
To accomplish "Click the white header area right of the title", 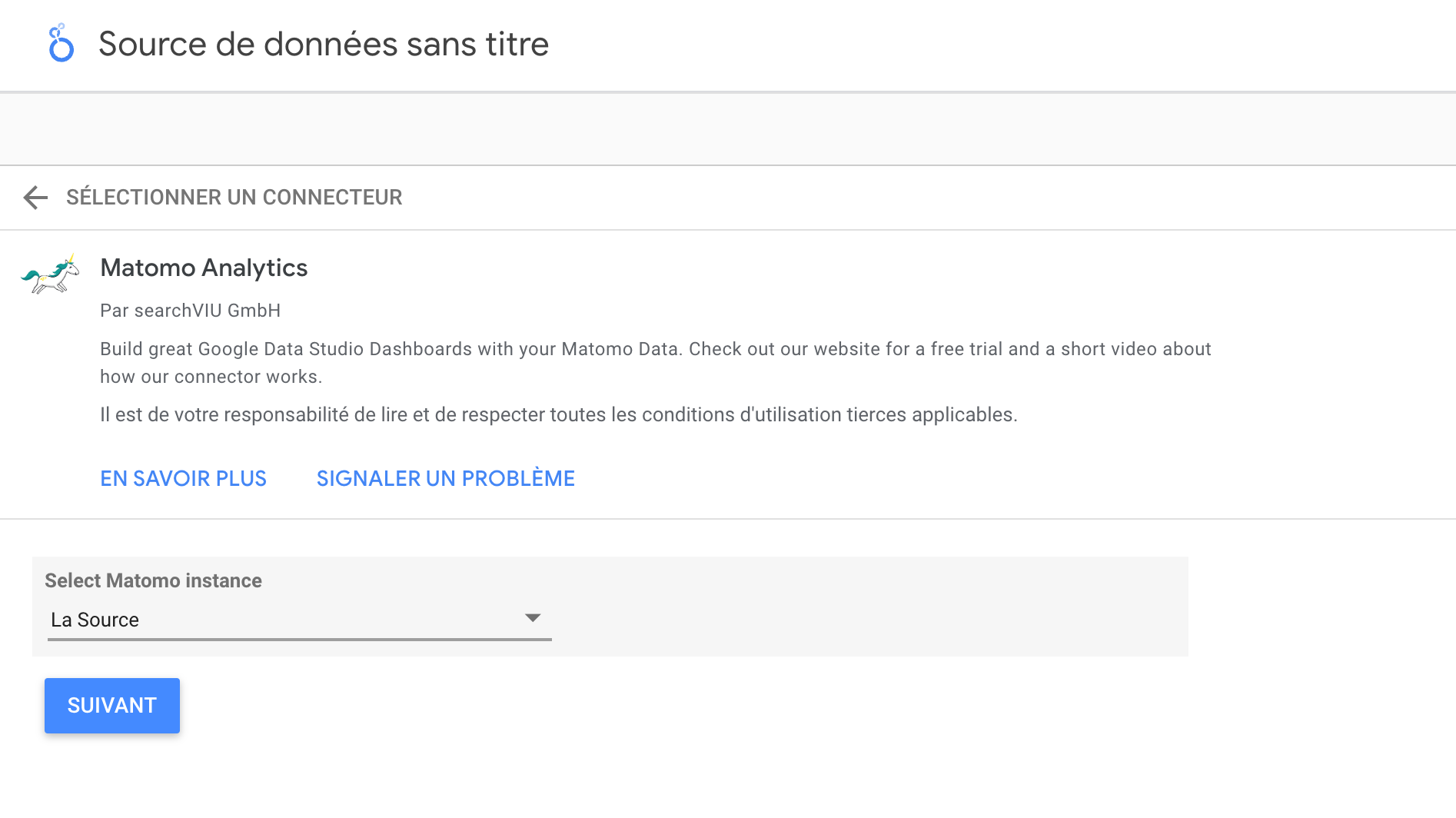I will click(x=999, y=45).
